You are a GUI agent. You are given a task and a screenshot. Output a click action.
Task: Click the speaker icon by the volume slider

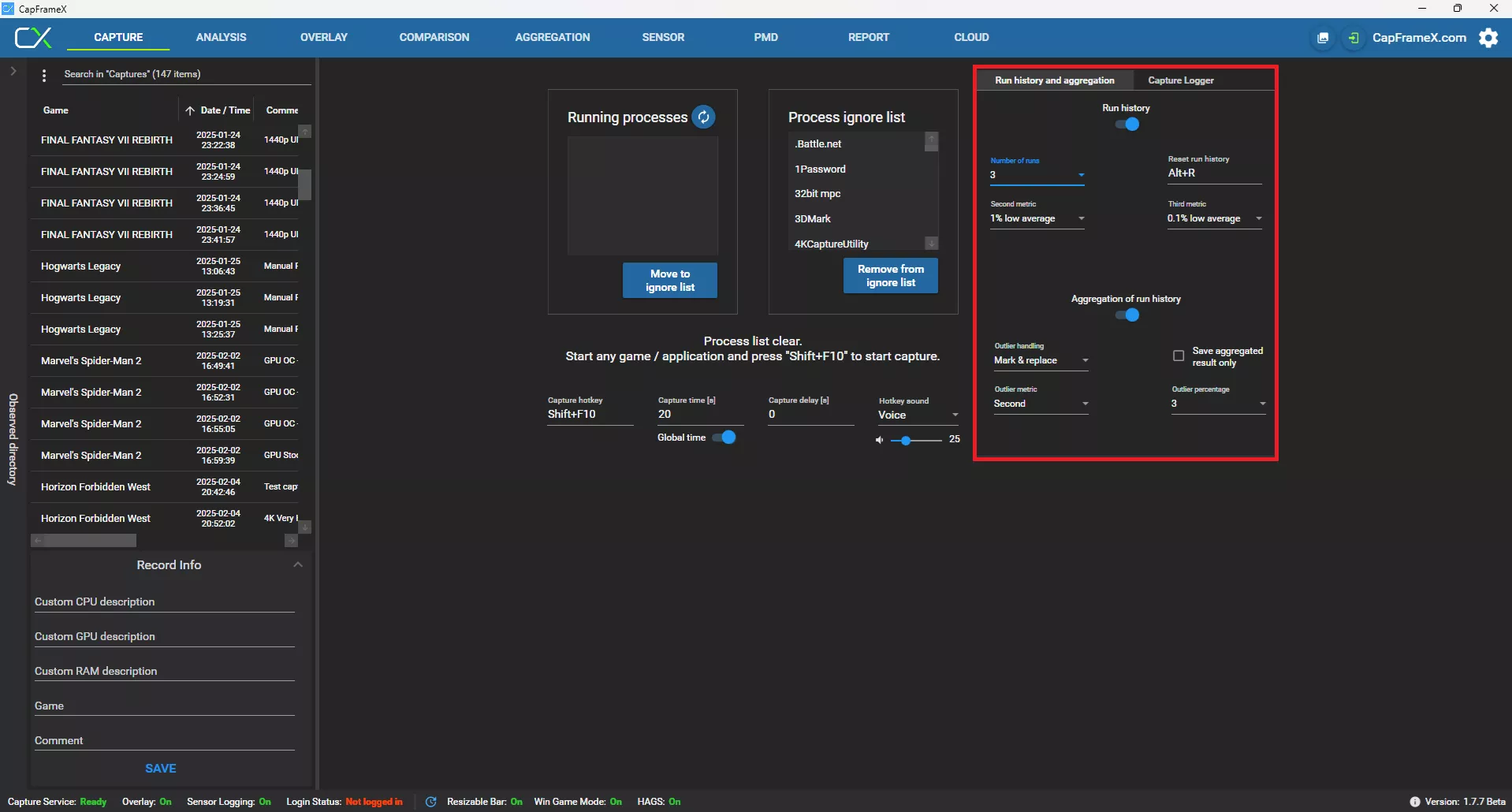(x=879, y=440)
